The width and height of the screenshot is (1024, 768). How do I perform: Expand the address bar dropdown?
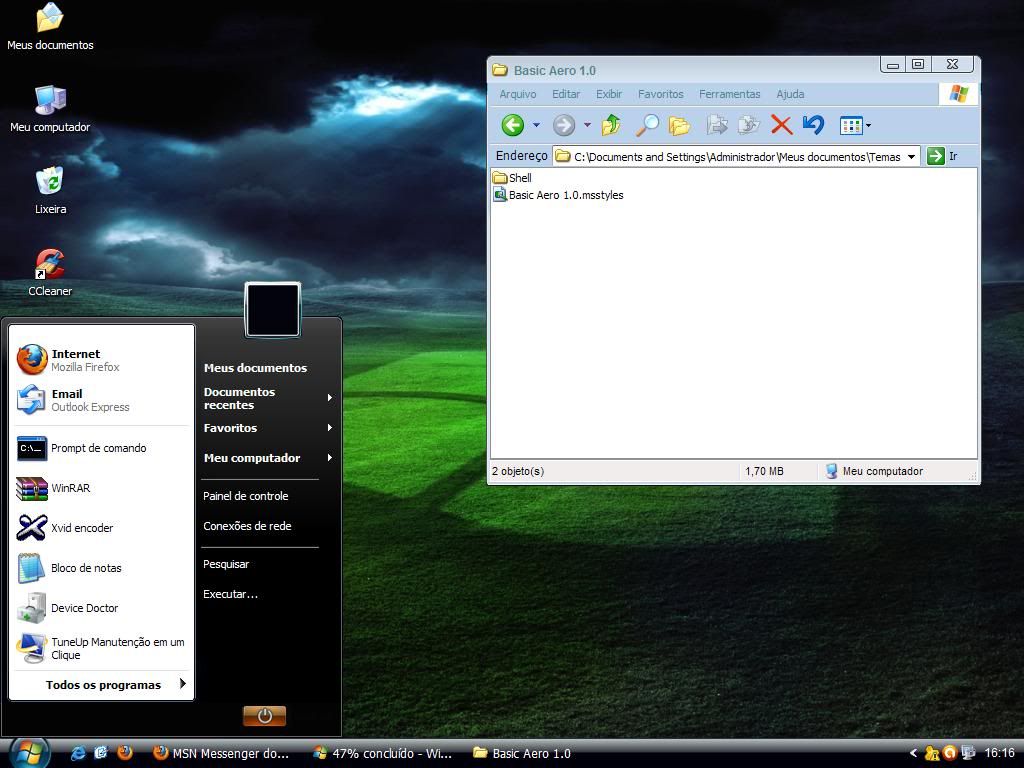coord(911,156)
